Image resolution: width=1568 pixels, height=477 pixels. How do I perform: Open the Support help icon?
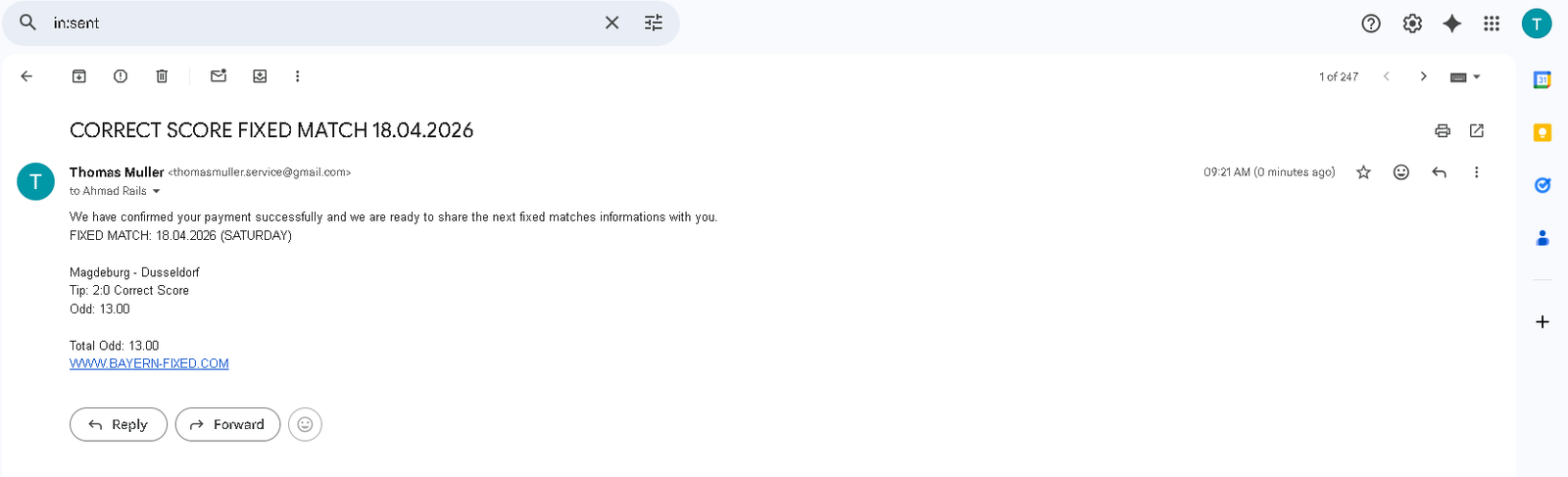coord(1371,24)
